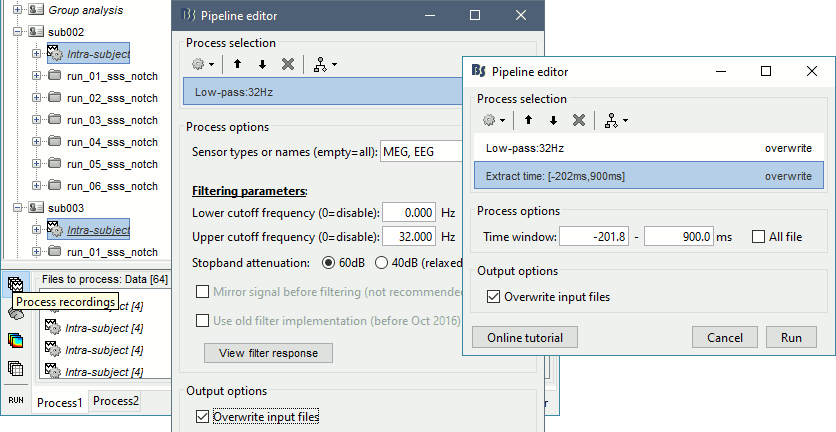Click Cancel button
The image size is (836, 432).
point(725,338)
